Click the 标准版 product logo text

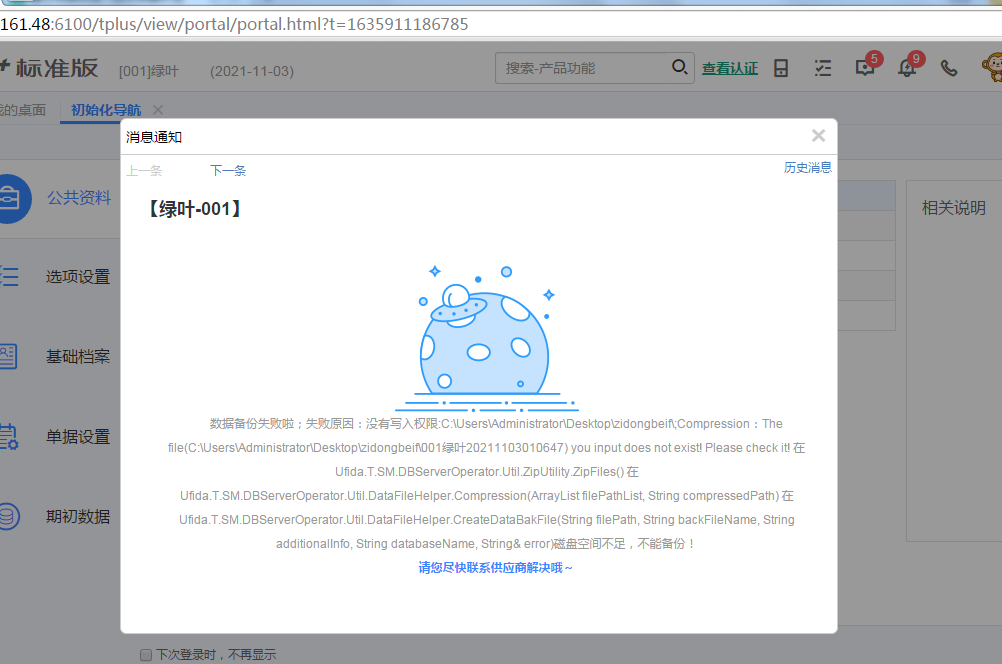pos(56,68)
